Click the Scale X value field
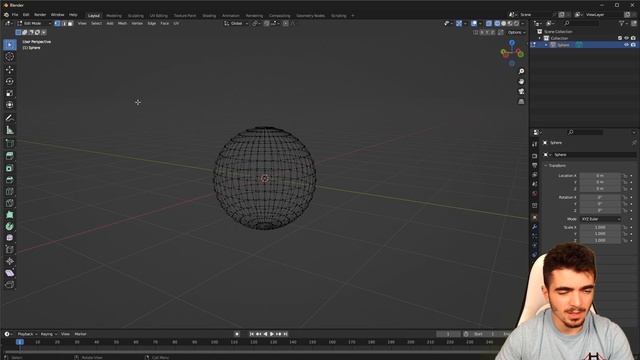The image size is (640, 360). coord(600,227)
